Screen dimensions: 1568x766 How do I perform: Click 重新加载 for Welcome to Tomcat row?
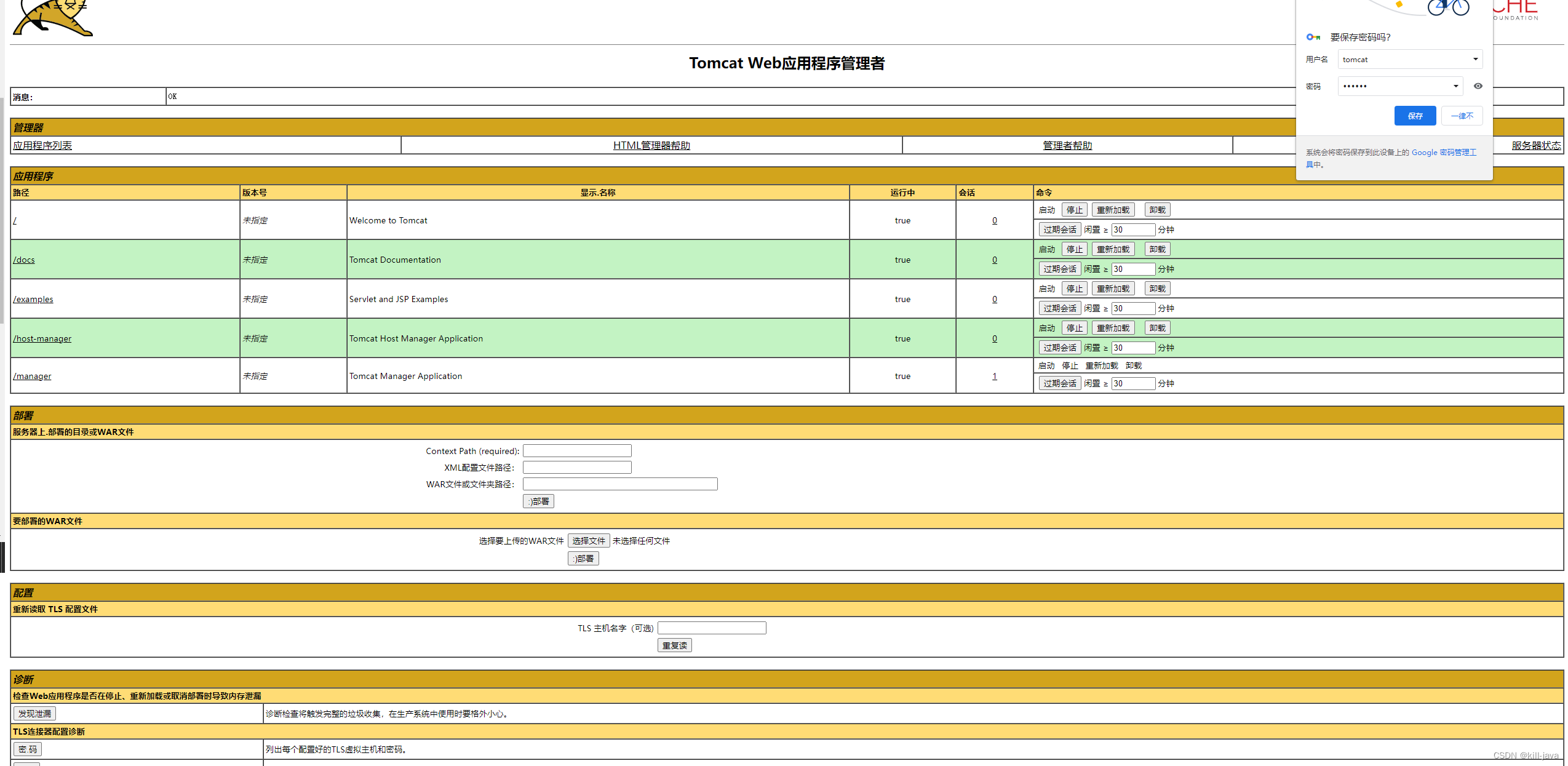[1113, 210]
